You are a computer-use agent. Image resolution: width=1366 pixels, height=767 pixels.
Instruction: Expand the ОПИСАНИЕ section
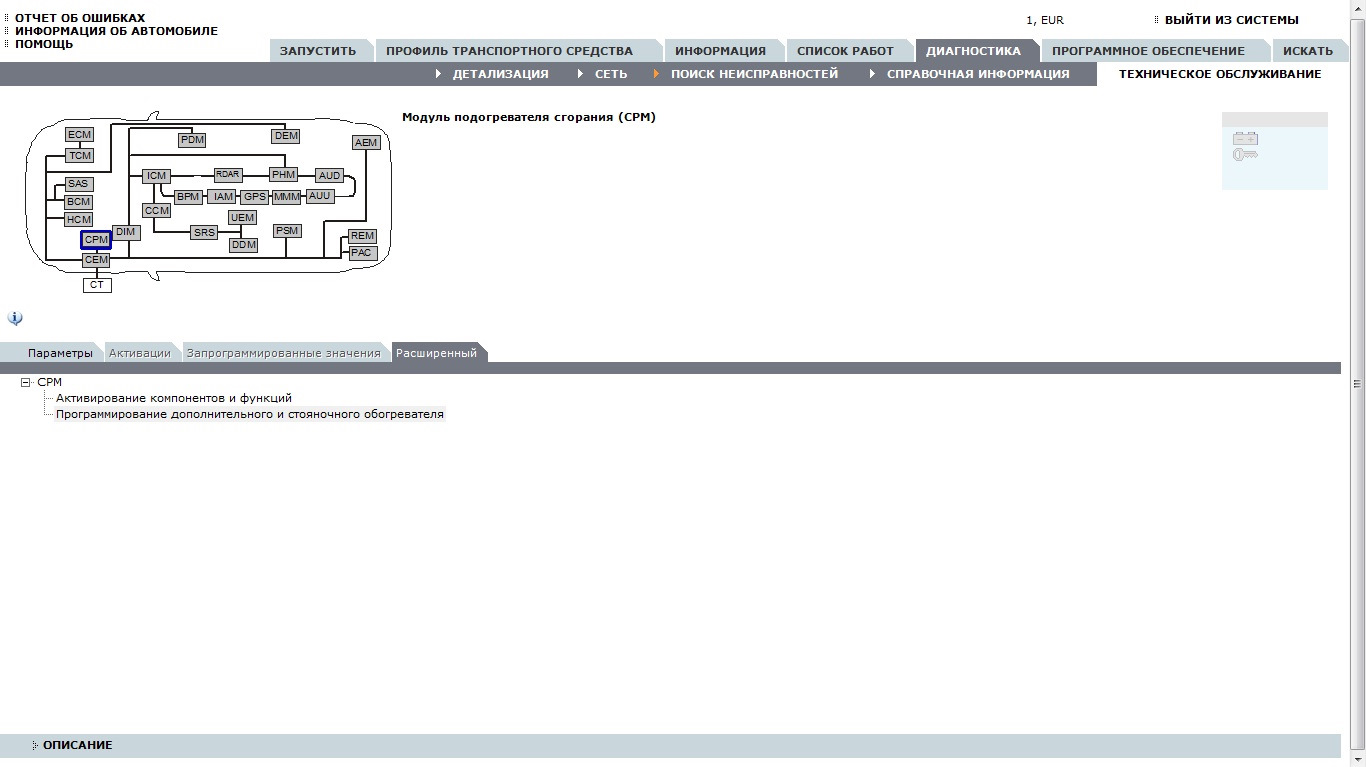pos(77,745)
